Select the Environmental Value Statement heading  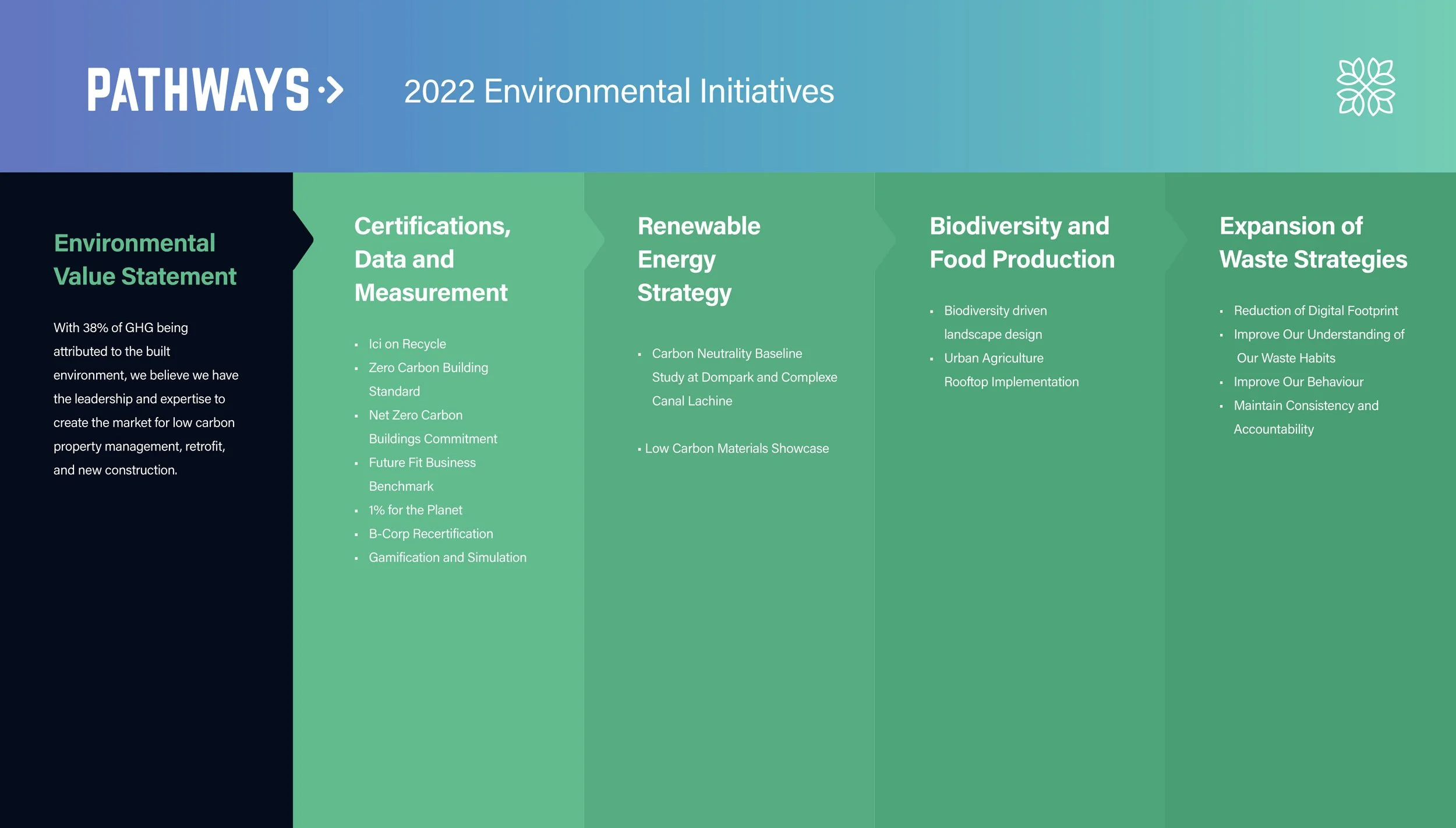(144, 260)
